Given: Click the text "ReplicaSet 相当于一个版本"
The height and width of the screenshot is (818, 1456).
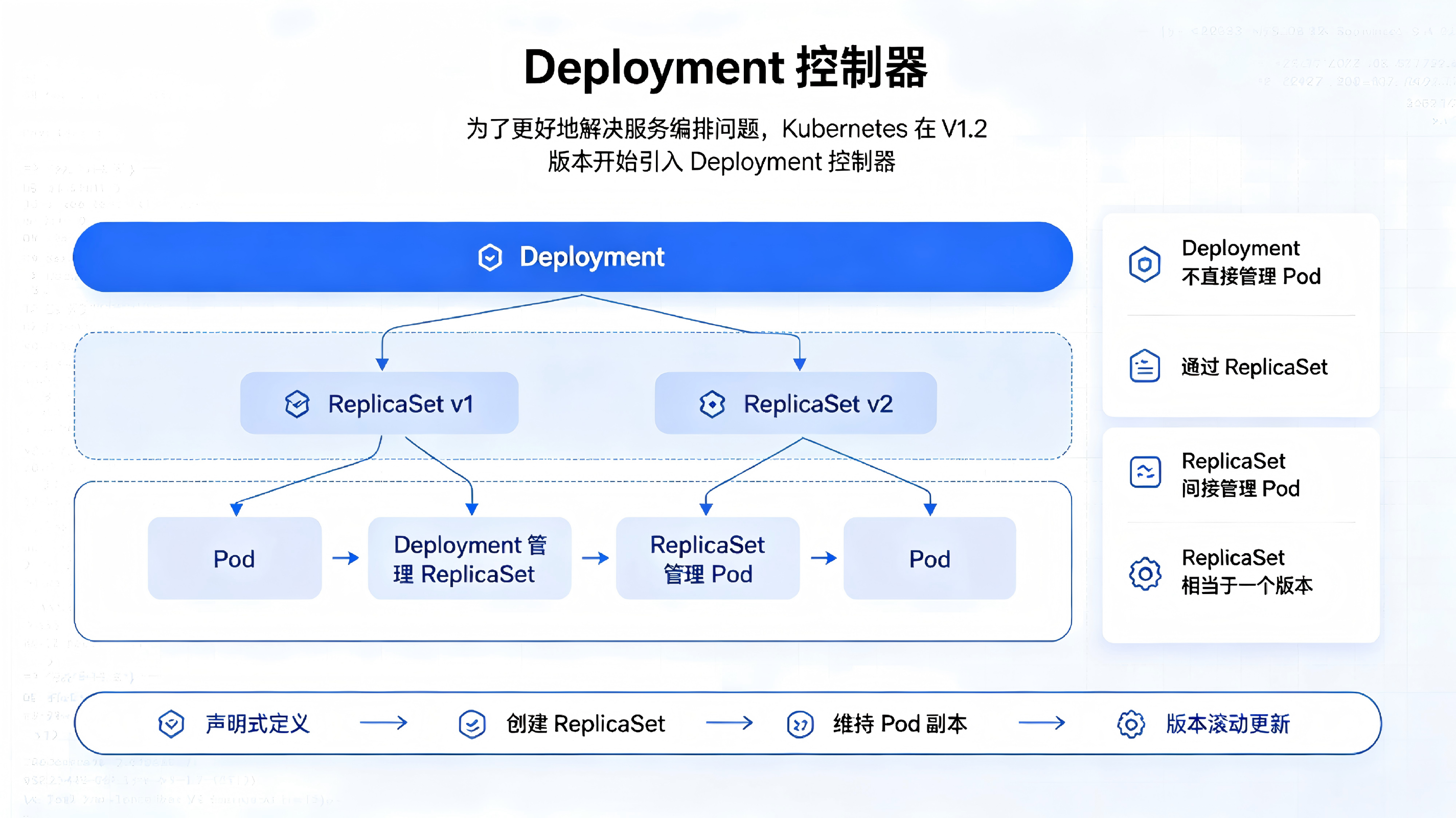Looking at the screenshot, I should click(x=1247, y=571).
